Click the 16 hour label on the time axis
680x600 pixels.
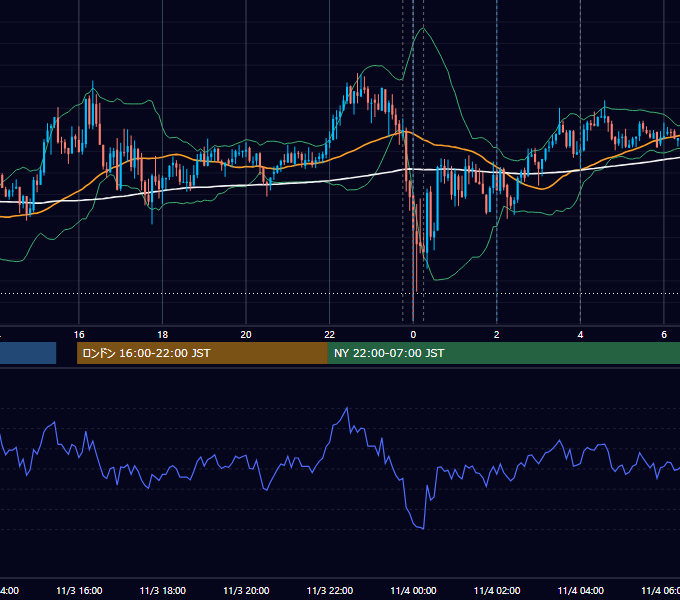coord(79,335)
